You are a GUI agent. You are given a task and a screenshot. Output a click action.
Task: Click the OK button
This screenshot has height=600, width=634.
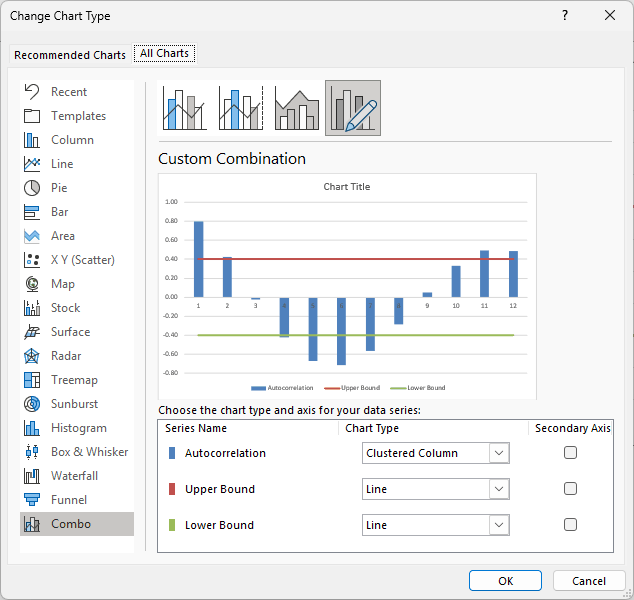505,581
